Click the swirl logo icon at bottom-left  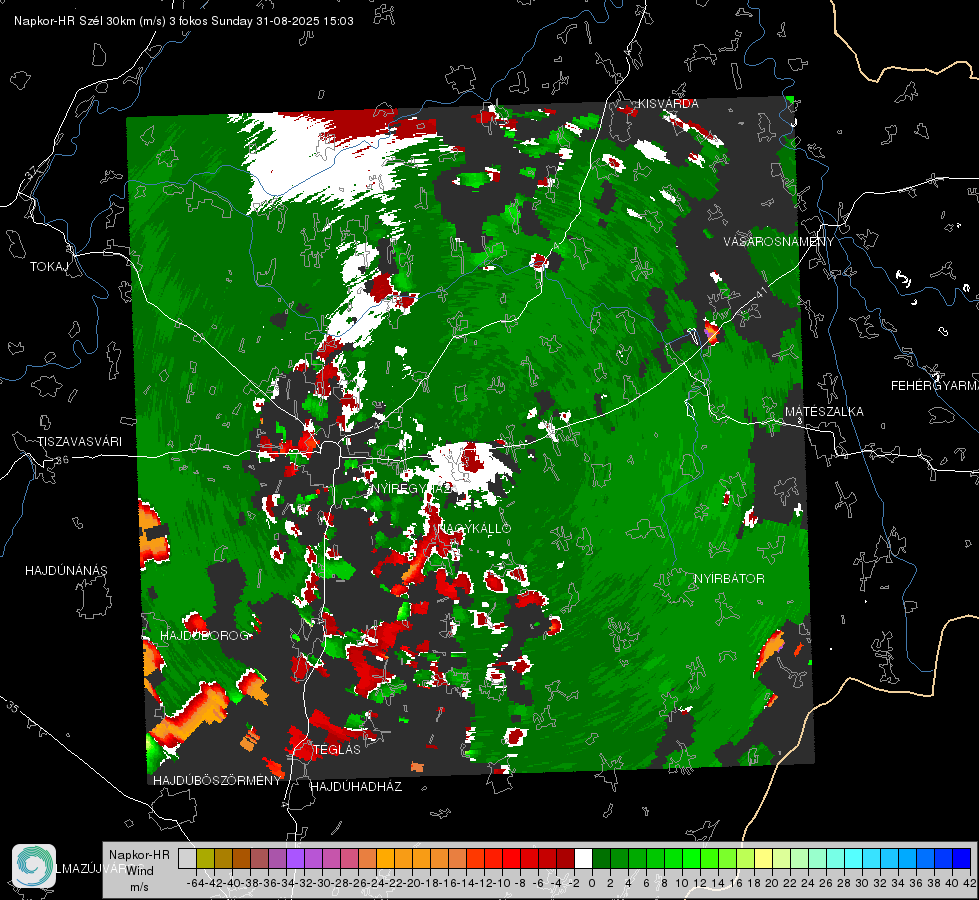pos(34,866)
